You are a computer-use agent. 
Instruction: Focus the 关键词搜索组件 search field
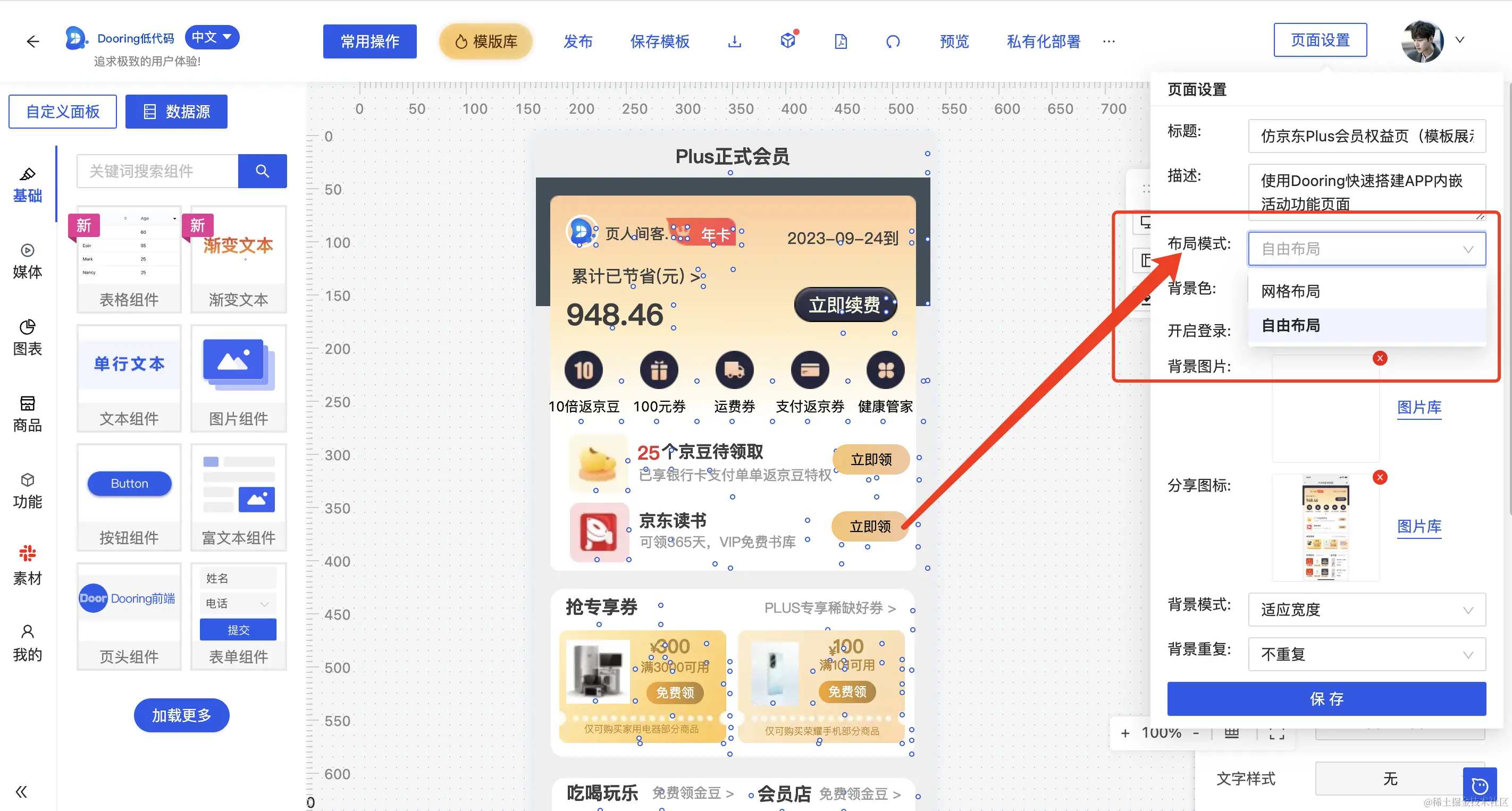coord(157,171)
